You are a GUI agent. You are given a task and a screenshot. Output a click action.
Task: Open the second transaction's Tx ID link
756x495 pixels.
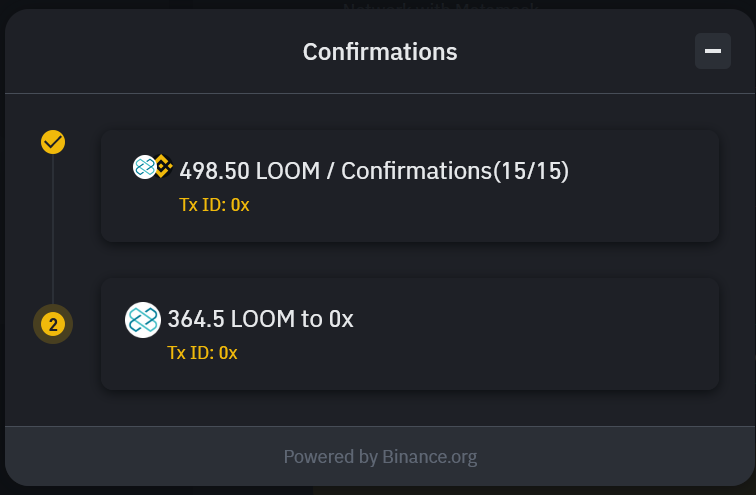[x=202, y=352]
